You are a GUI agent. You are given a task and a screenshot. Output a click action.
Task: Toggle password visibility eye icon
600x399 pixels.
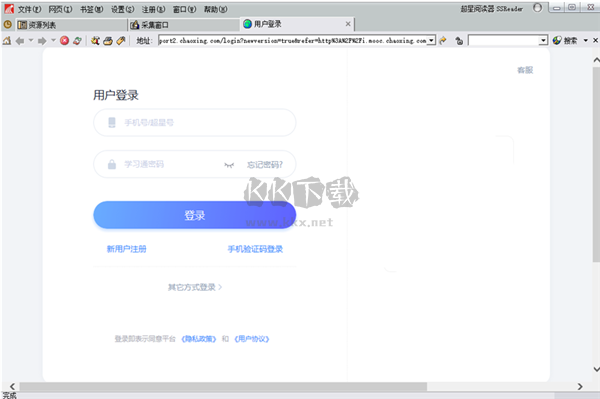(x=229, y=165)
